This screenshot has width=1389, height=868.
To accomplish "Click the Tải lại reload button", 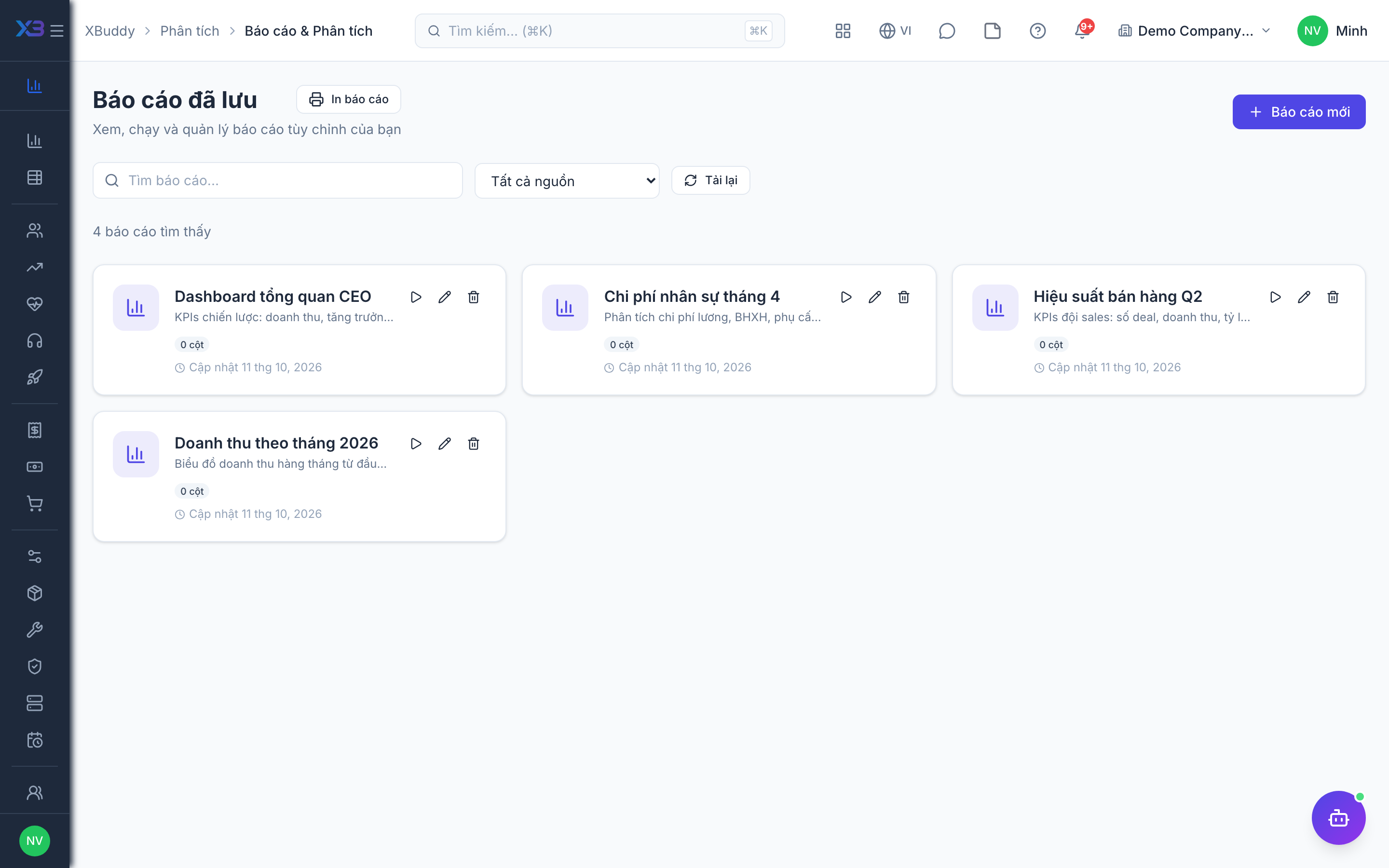I will (710, 180).
